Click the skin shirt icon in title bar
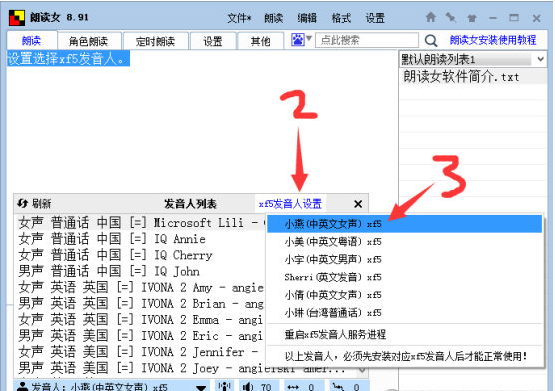This screenshot has height=391, width=555. 471,18
